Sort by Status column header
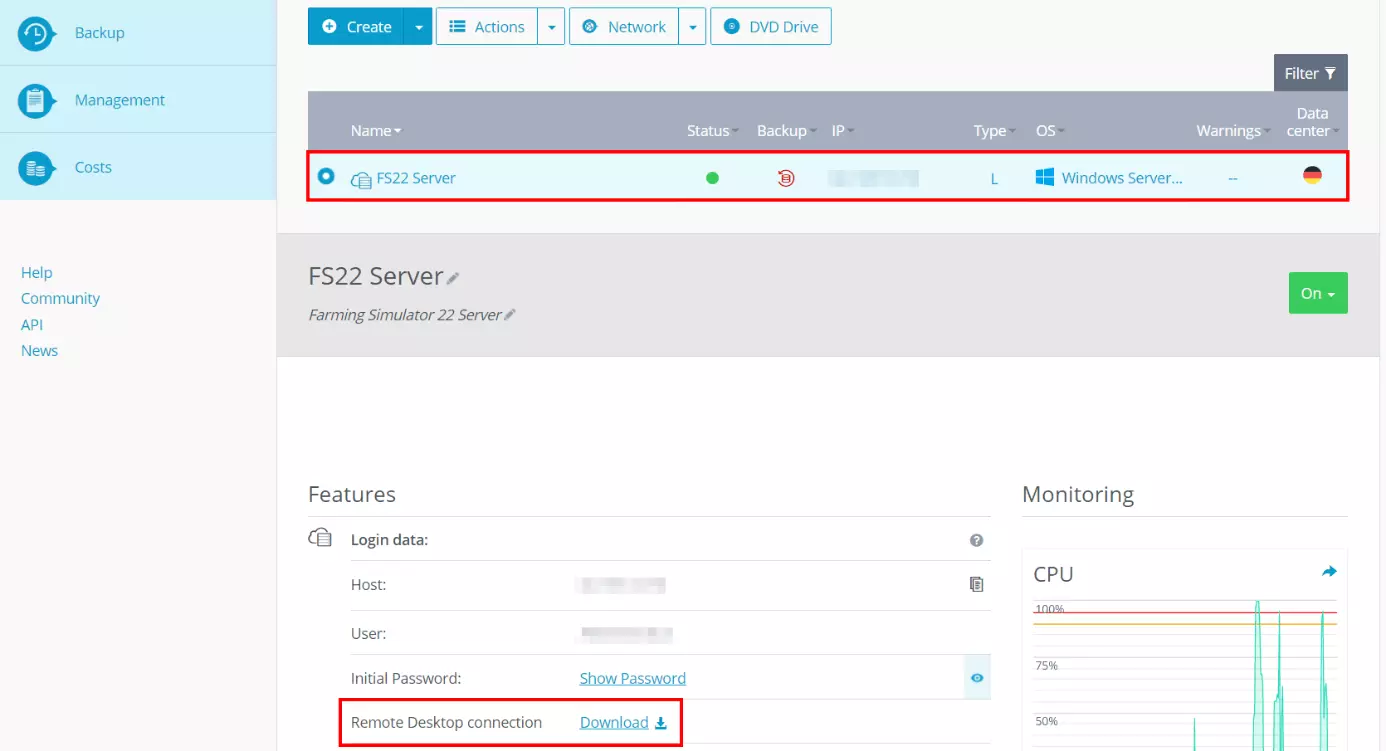 point(713,131)
